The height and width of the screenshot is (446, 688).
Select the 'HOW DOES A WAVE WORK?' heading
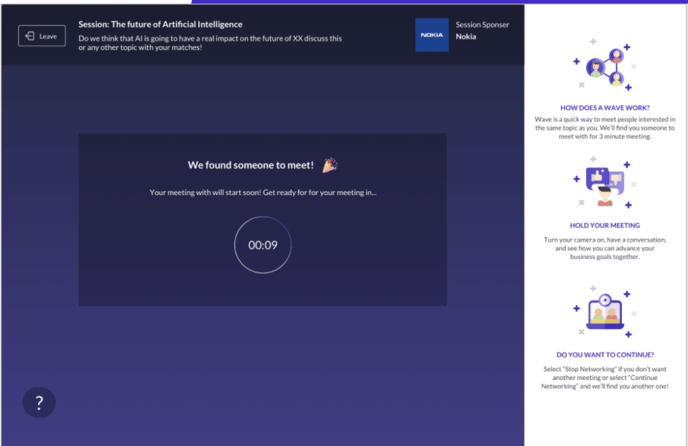click(x=605, y=108)
